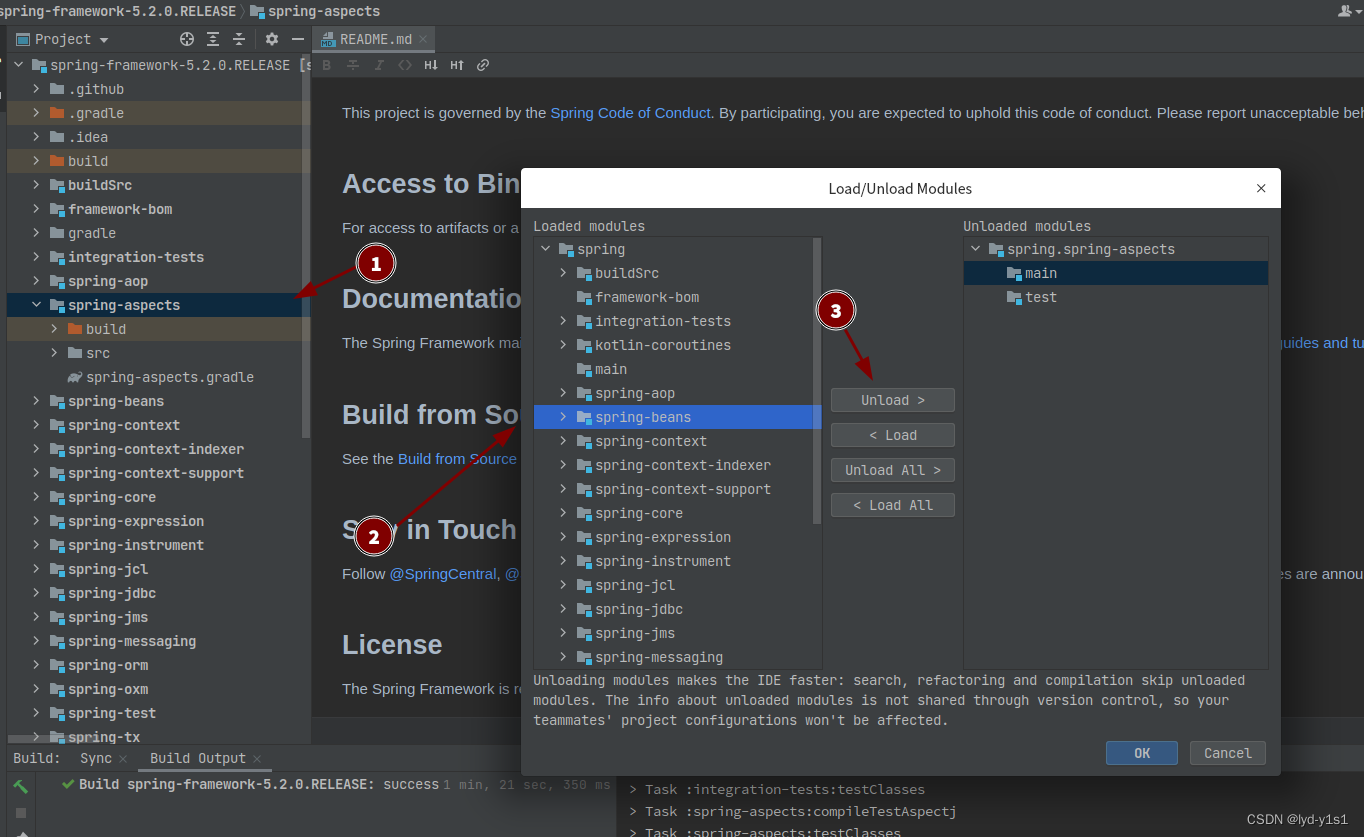The height and width of the screenshot is (837, 1364).
Task: Toggle italic in the markdown toolbar
Action: coord(379,65)
